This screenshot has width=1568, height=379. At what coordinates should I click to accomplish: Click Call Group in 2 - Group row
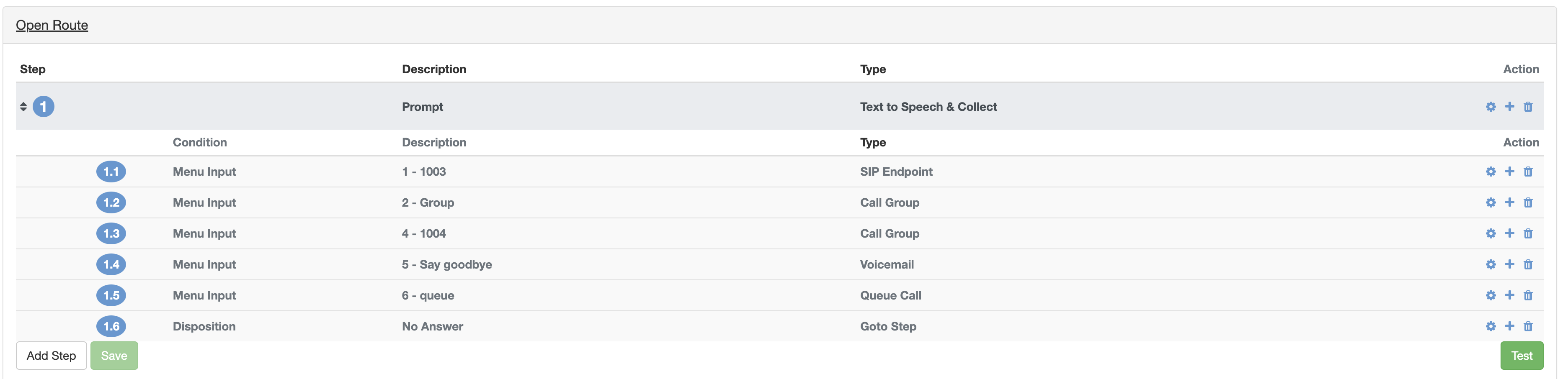889,202
